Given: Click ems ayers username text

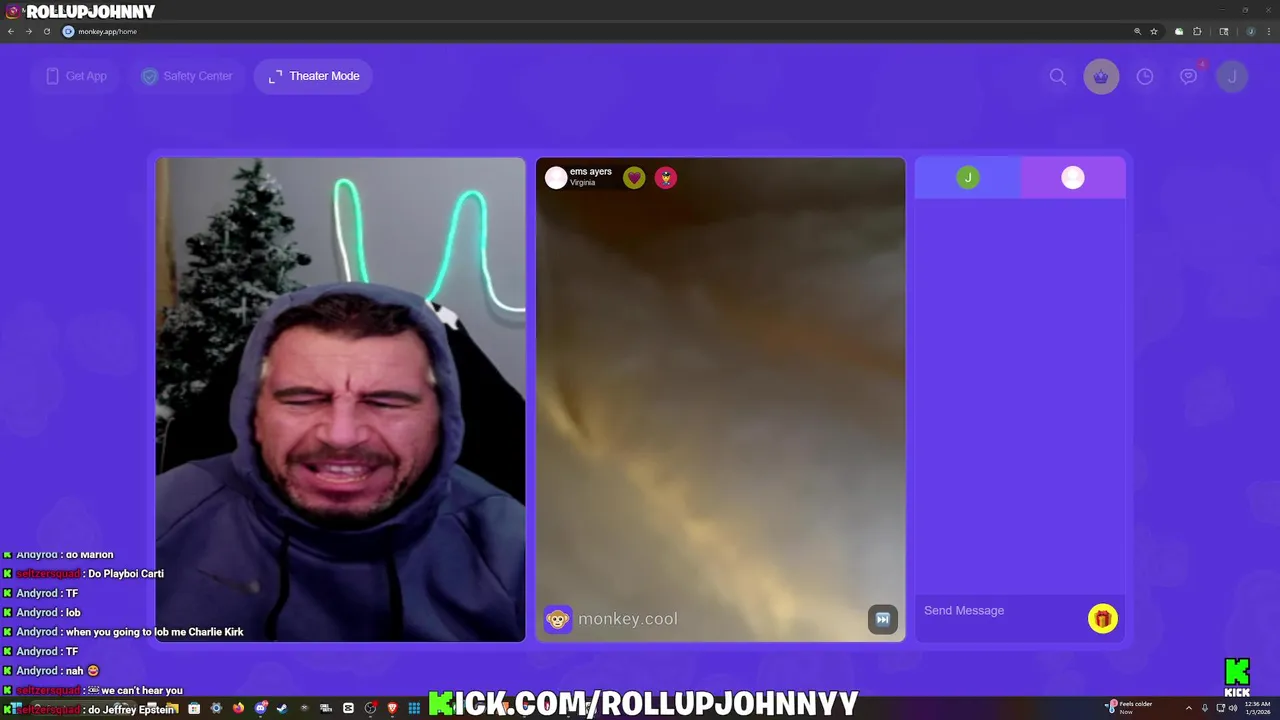Looking at the screenshot, I should [x=590, y=172].
